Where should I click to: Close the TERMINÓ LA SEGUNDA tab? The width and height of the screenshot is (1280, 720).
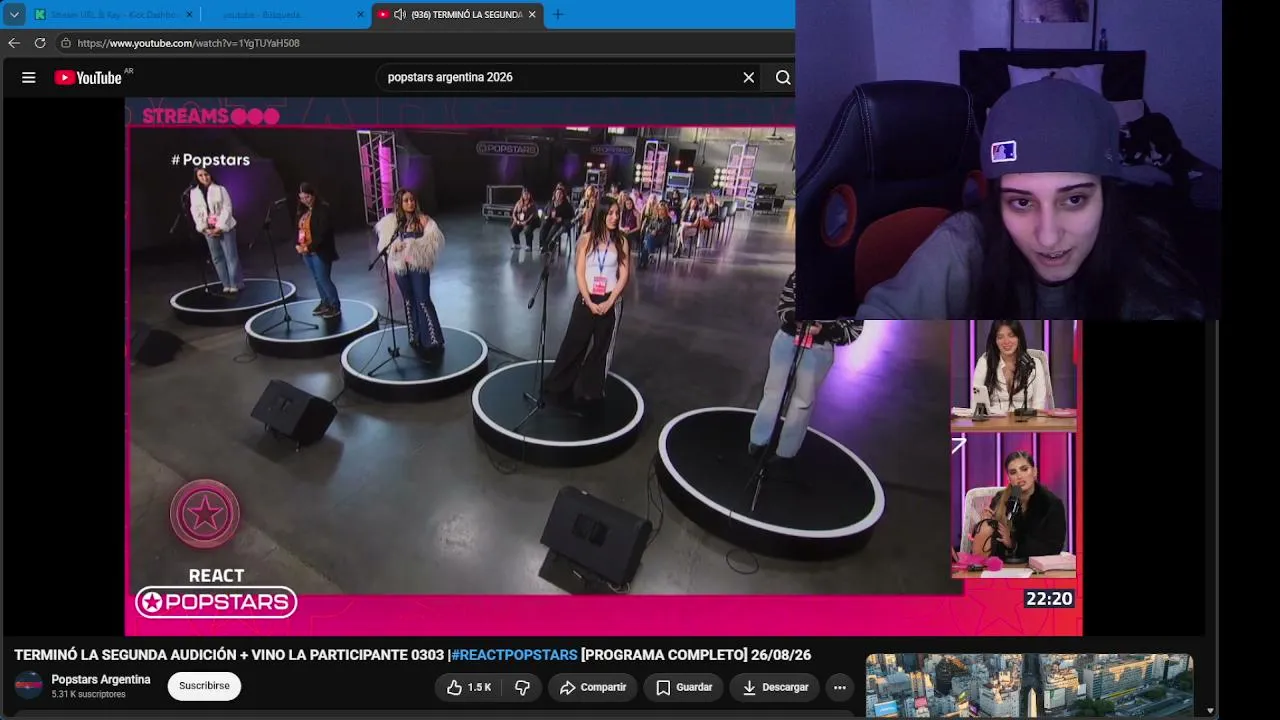(x=532, y=14)
